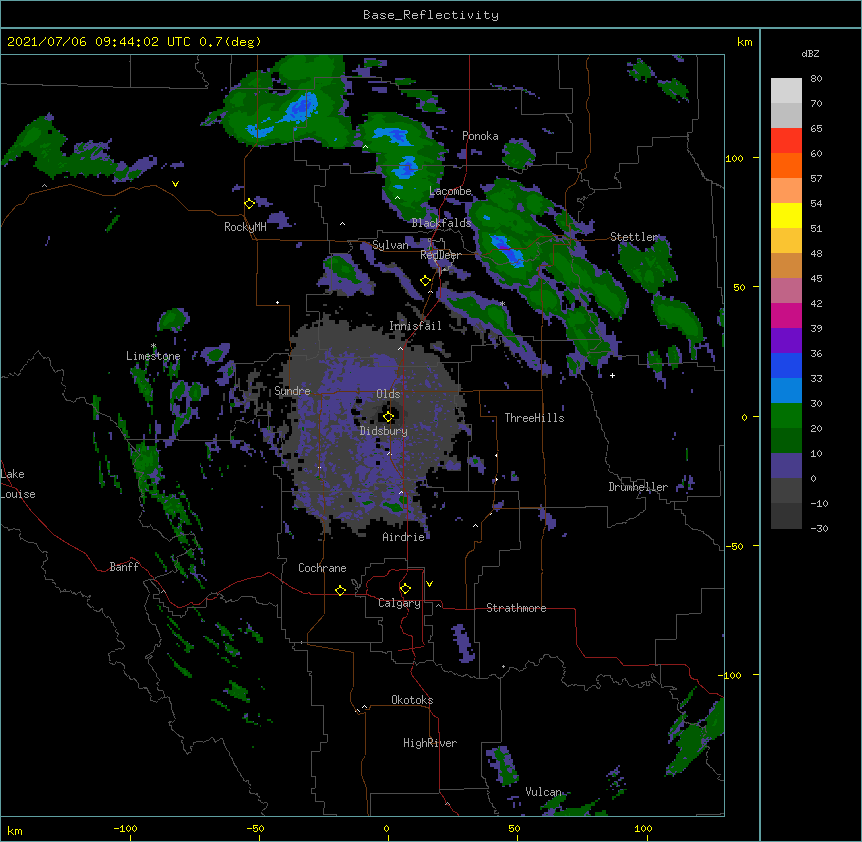This screenshot has height=842, width=862.
Task: Click the Olds city label
Action: pyautogui.click(x=388, y=394)
